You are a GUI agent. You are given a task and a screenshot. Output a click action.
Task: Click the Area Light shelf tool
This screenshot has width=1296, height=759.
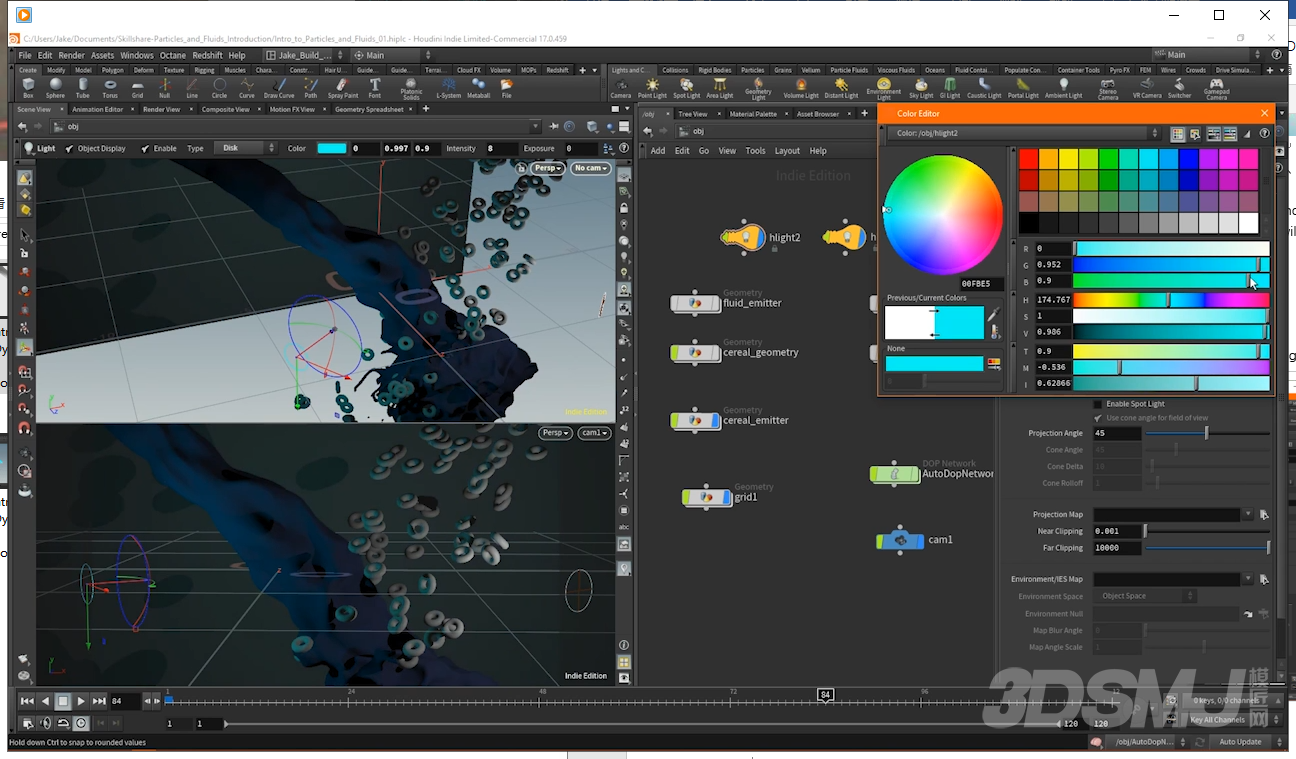tap(720, 88)
